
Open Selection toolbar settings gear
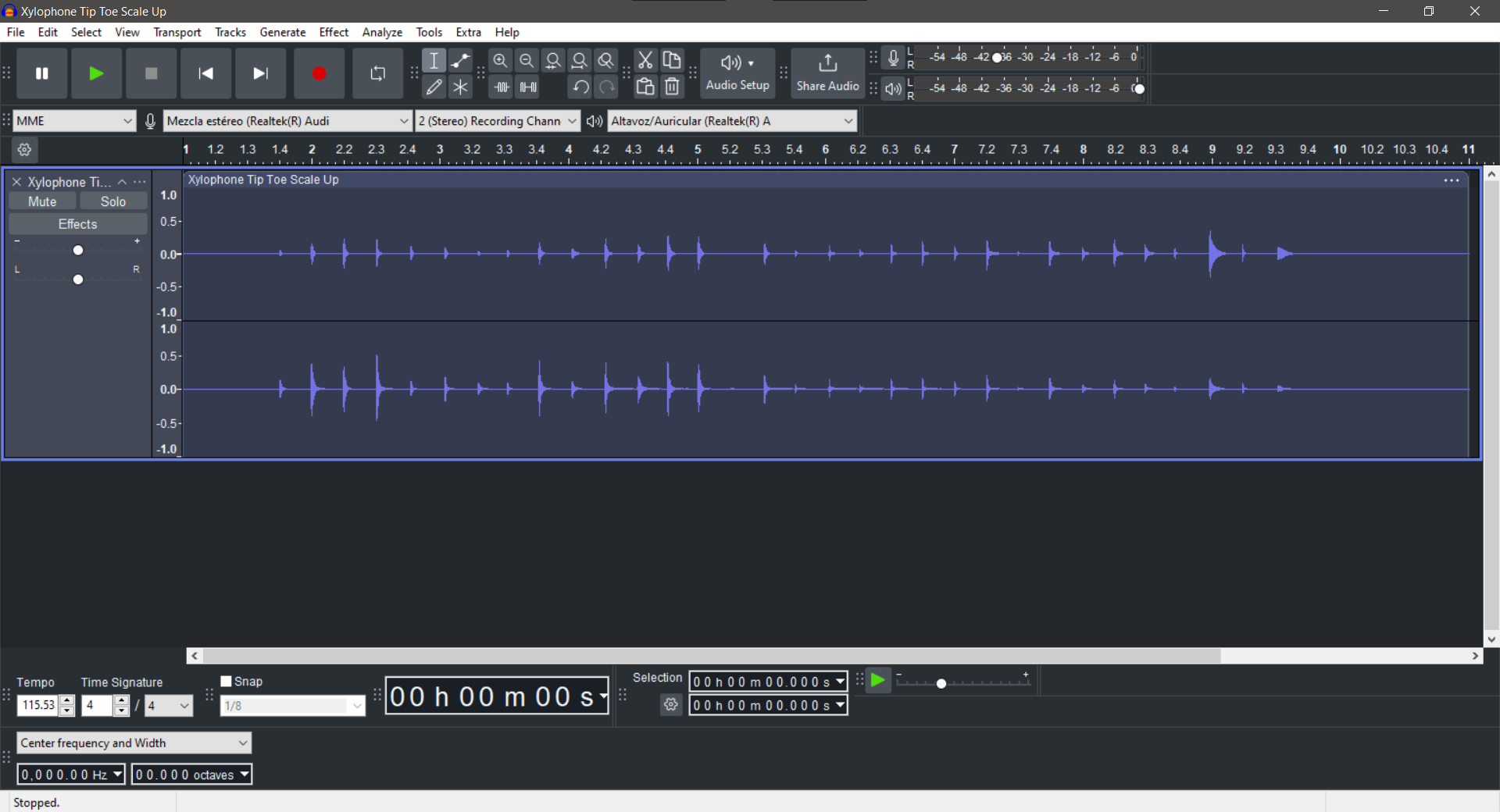[671, 705]
